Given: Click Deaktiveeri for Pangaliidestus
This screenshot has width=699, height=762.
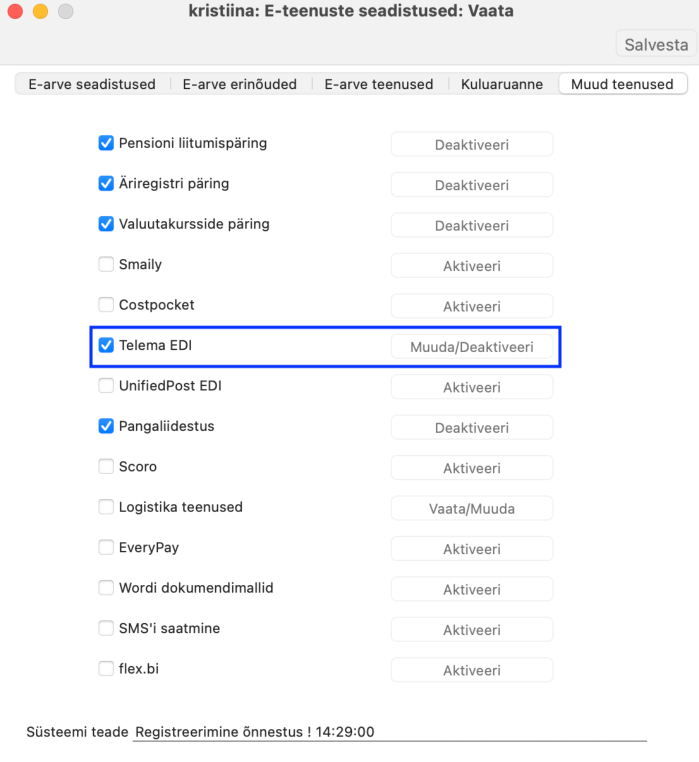Looking at the screenshot, I should [x=472, y=428].
